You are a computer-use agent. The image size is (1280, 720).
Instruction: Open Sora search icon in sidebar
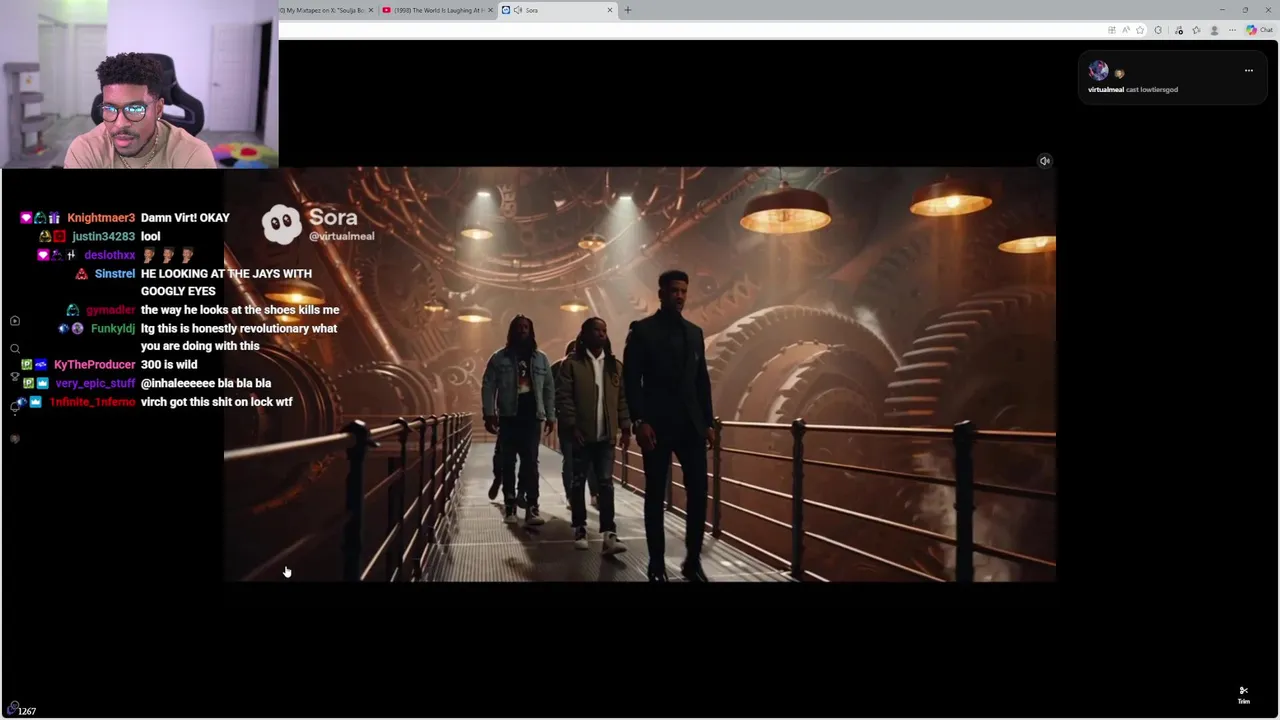click(x=15, y=349)
